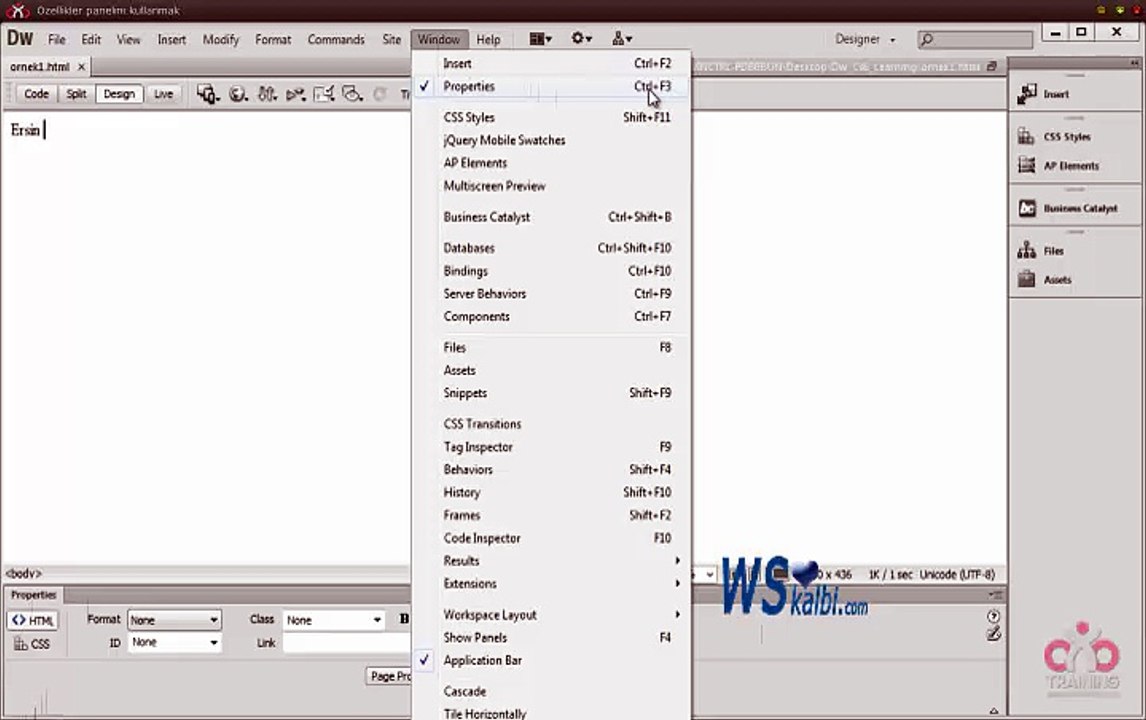Click the Properties panel help icon
1146x720 pixels.
click(x=993, y=616)
